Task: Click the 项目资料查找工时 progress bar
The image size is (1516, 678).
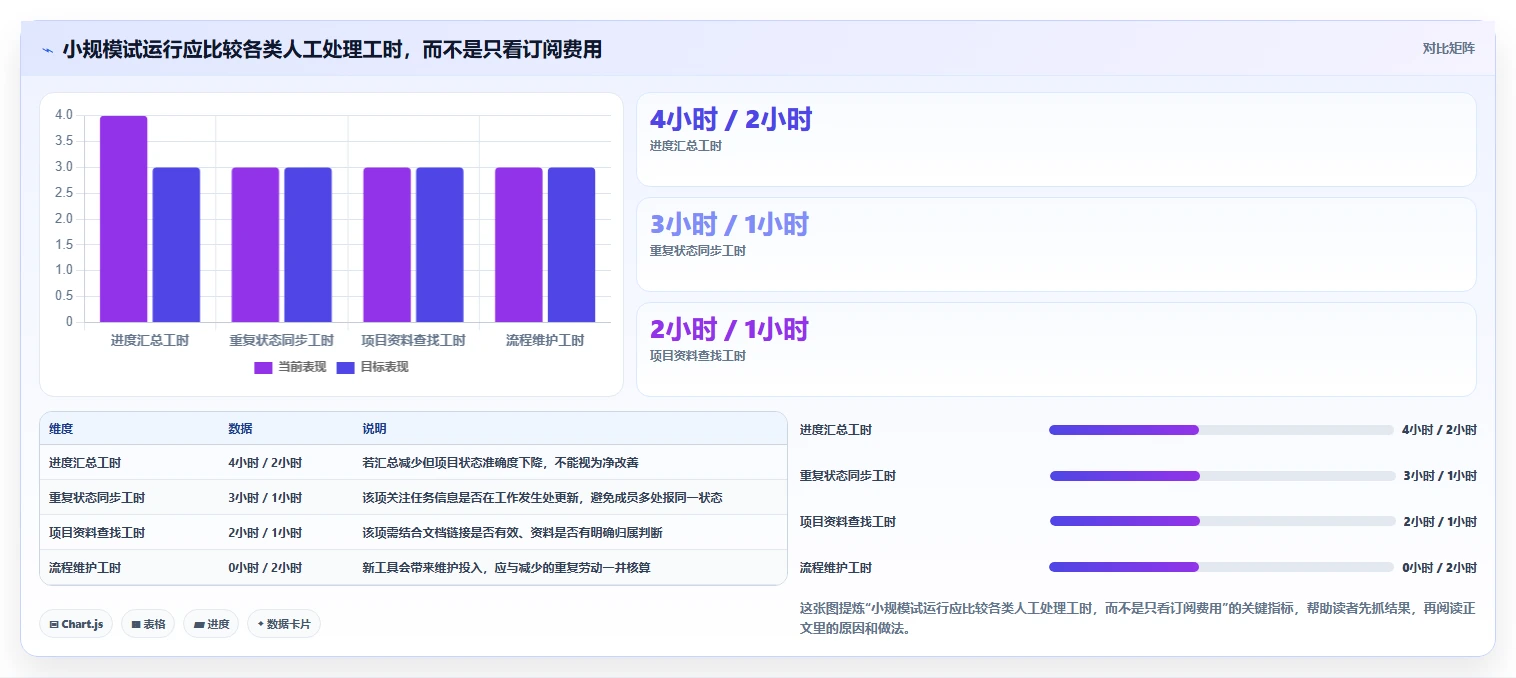Action: (1221, 521)
